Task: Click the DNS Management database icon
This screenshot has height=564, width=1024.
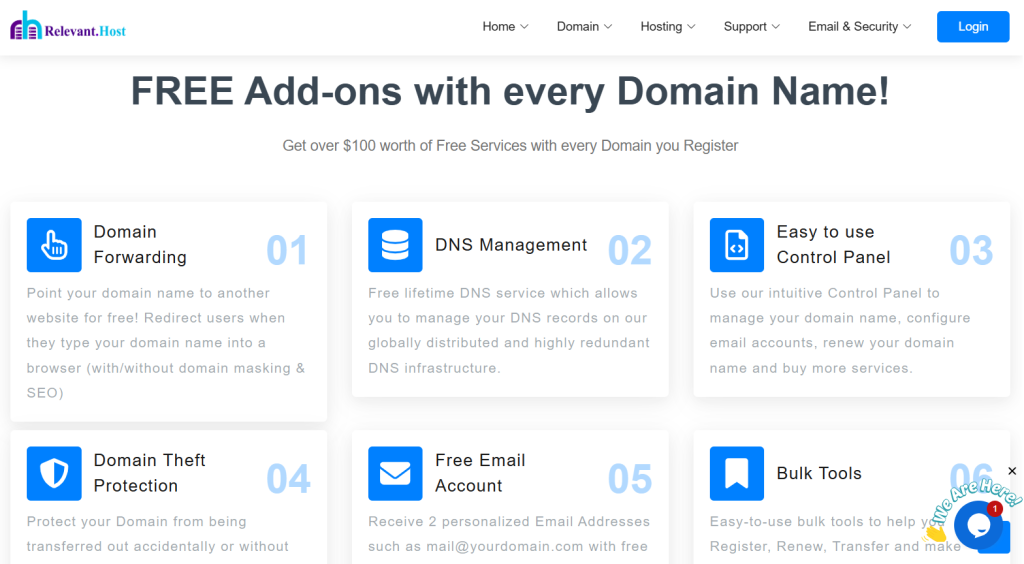Action: tap(395, 245)
